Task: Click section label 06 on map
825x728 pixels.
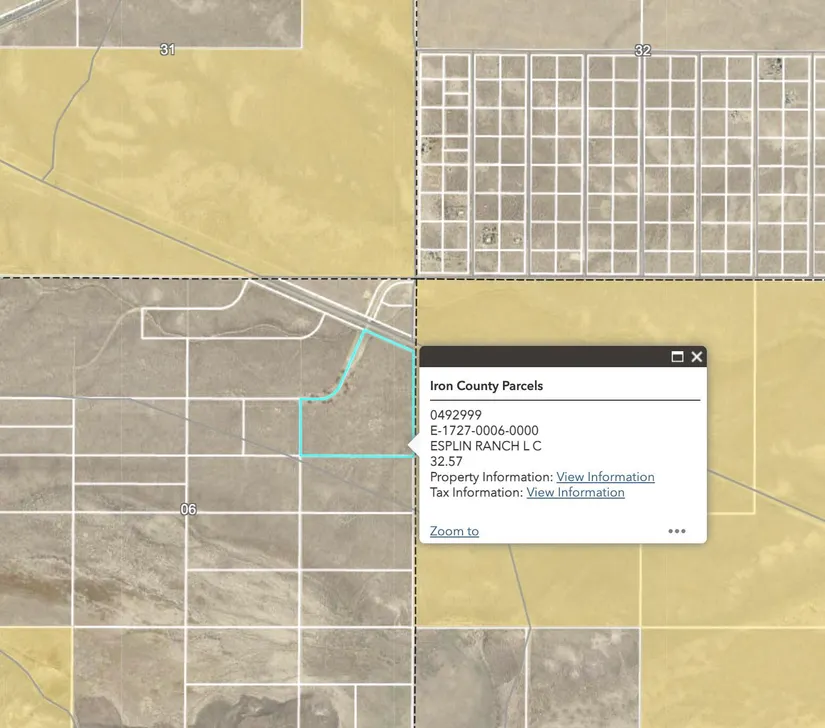Action: pos(188,510)
